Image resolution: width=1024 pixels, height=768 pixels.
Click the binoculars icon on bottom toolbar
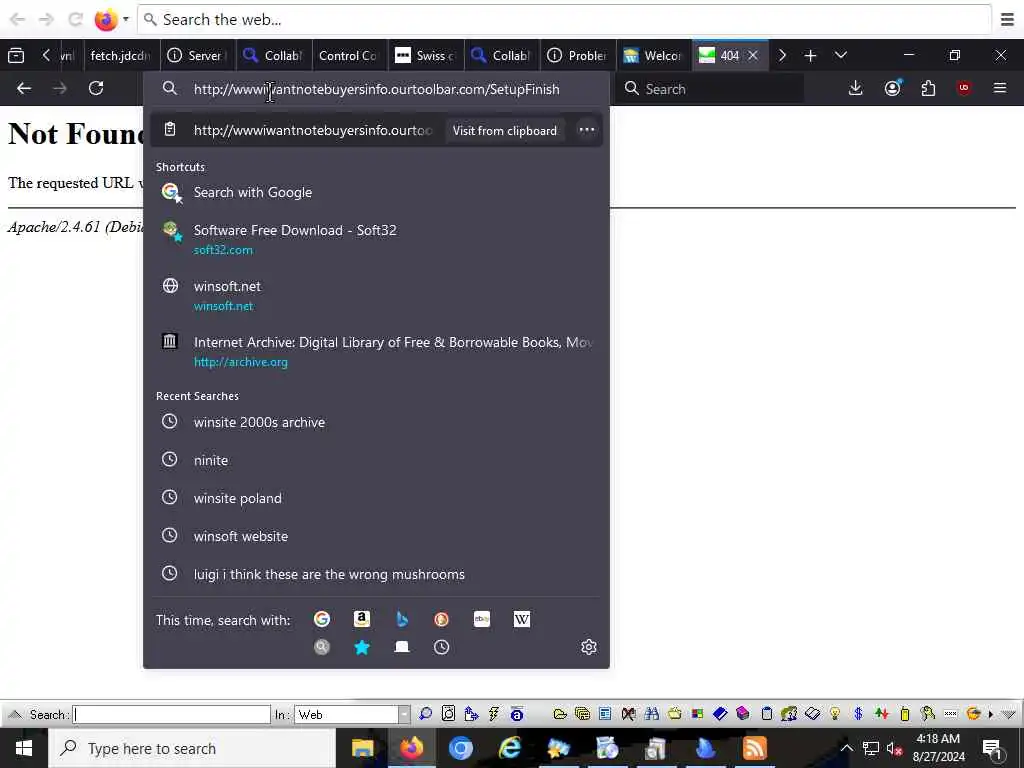tap(651, 714)
